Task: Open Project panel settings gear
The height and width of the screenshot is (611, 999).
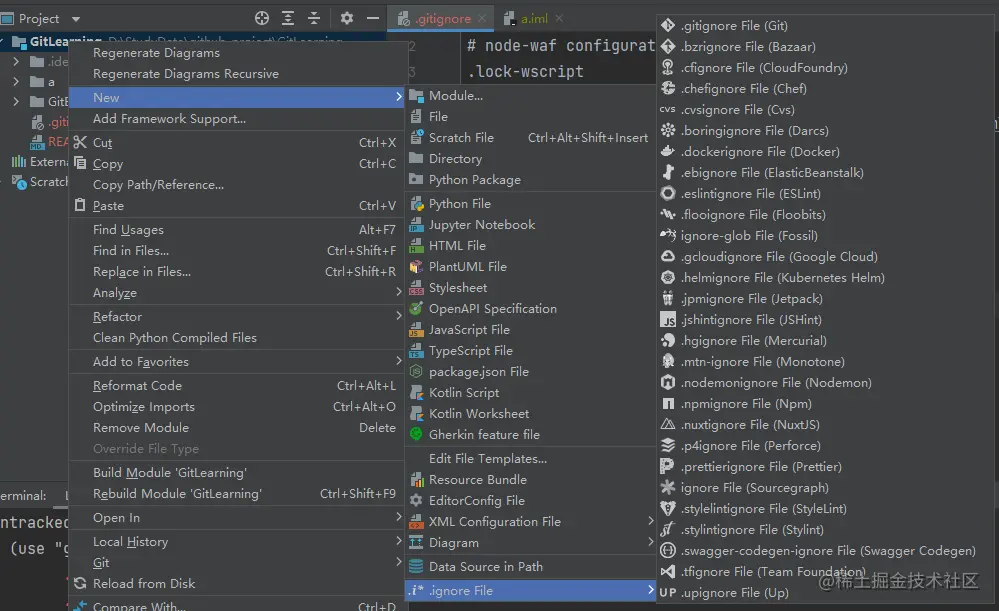Action: tap(347, 18)
